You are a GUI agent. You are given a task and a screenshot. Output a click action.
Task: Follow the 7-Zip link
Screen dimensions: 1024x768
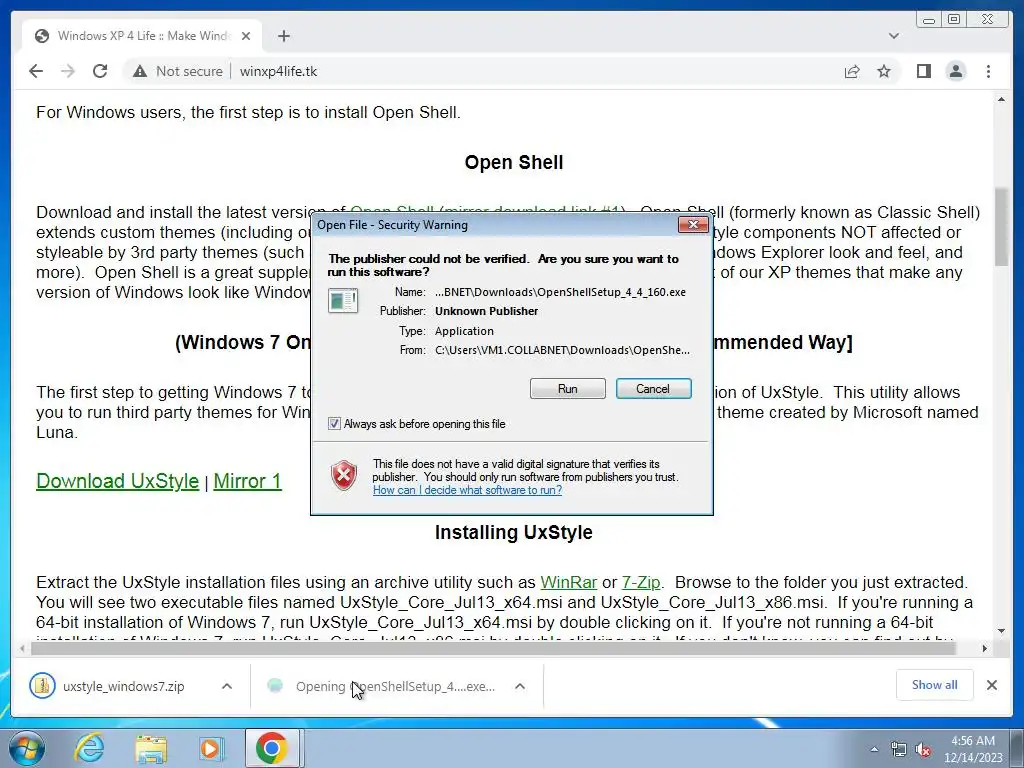pyautogui.click(x=641, y=582)
